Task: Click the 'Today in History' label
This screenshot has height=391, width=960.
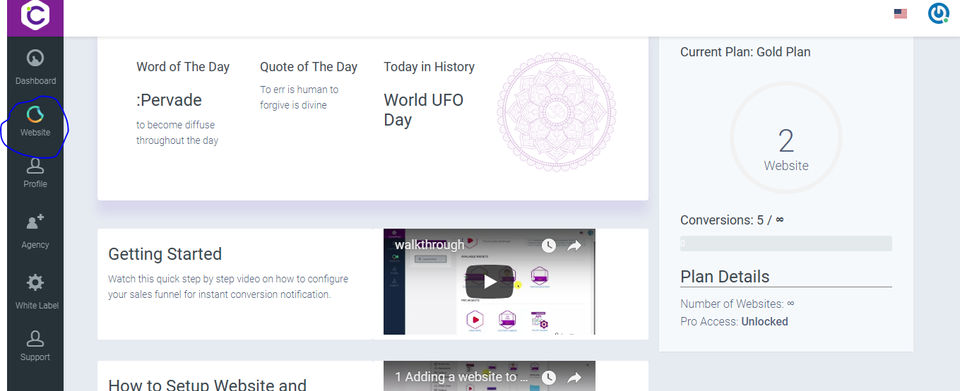Action: pos(429,67)
